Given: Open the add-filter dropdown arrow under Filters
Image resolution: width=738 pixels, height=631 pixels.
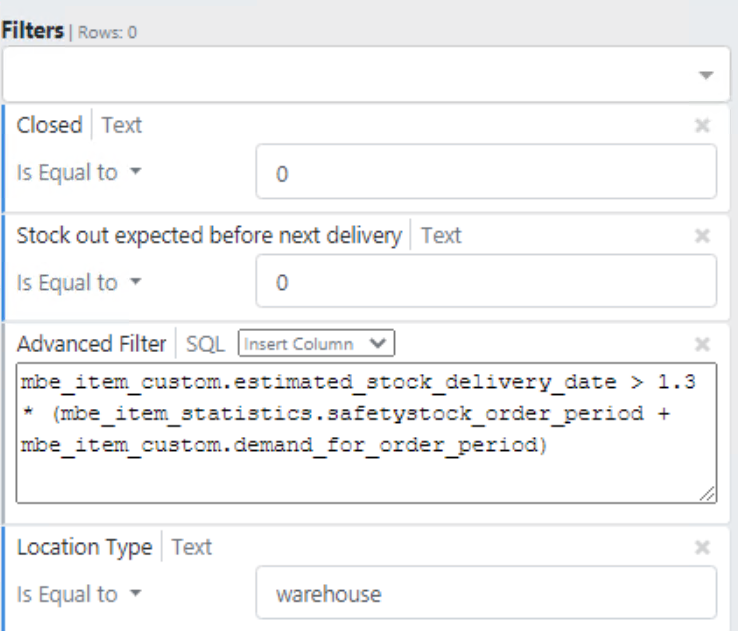Looking at the screenshot, I should pyautogui.click(x=706, y=76).
